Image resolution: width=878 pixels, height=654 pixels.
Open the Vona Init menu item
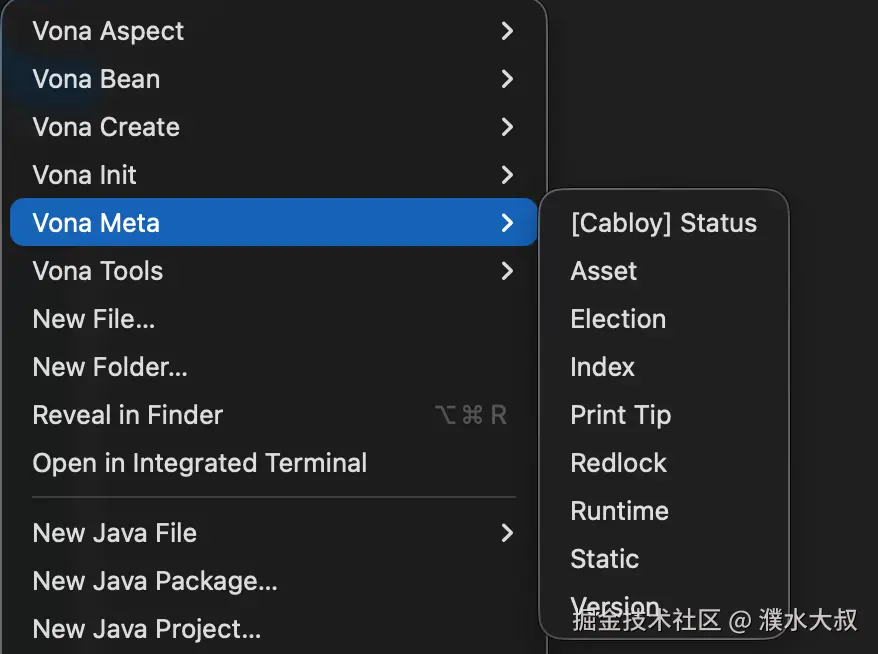click(x=85, y=175)
